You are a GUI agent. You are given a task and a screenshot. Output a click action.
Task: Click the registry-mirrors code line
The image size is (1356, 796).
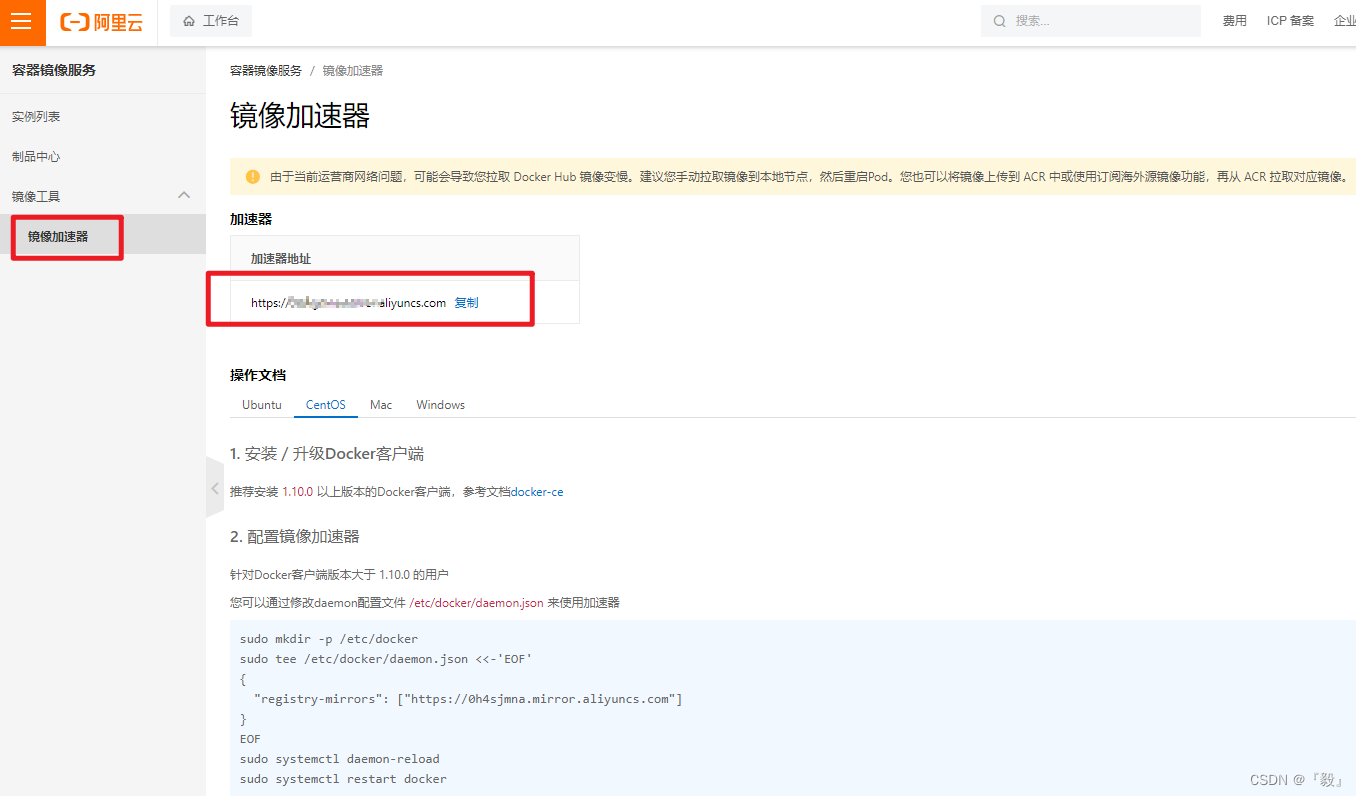pos(469,699)
